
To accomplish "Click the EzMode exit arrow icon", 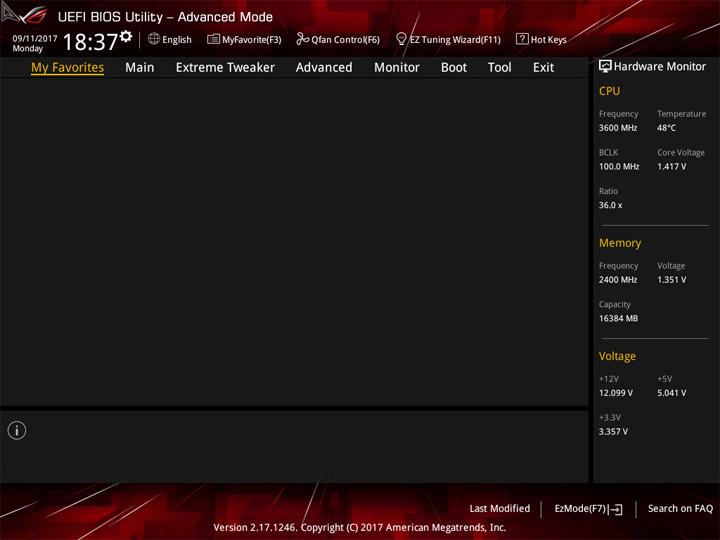I will coord(616,509).
